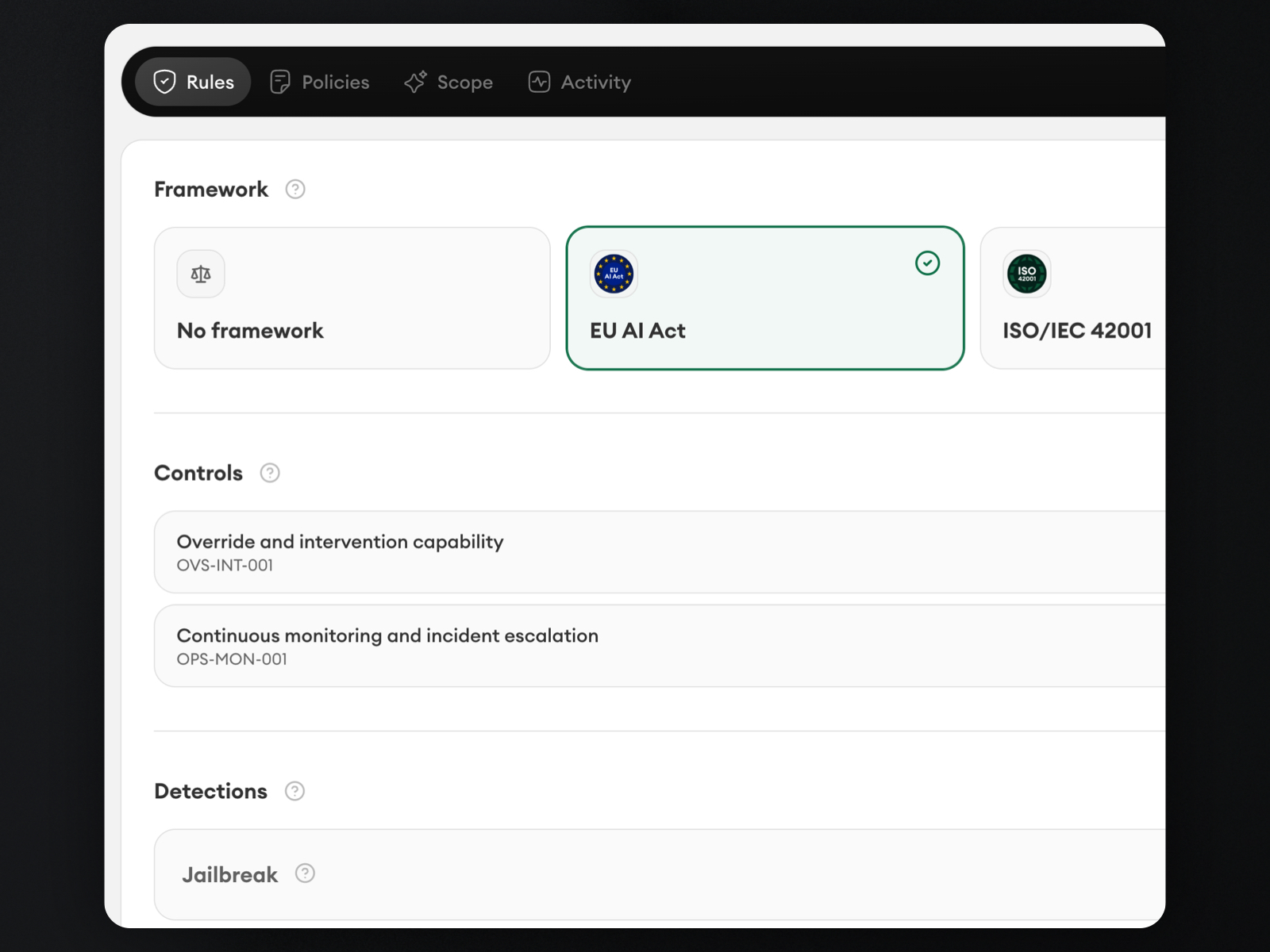Open the Rules tab

point(193,82)
